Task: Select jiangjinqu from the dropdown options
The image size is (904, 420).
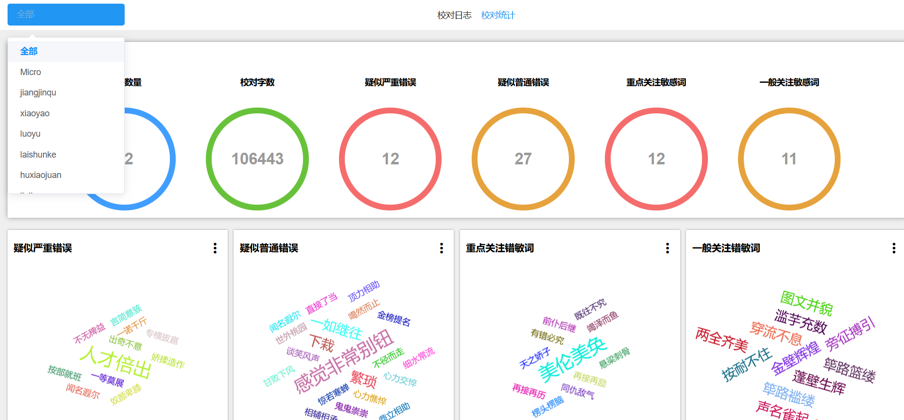Action: 38,93
